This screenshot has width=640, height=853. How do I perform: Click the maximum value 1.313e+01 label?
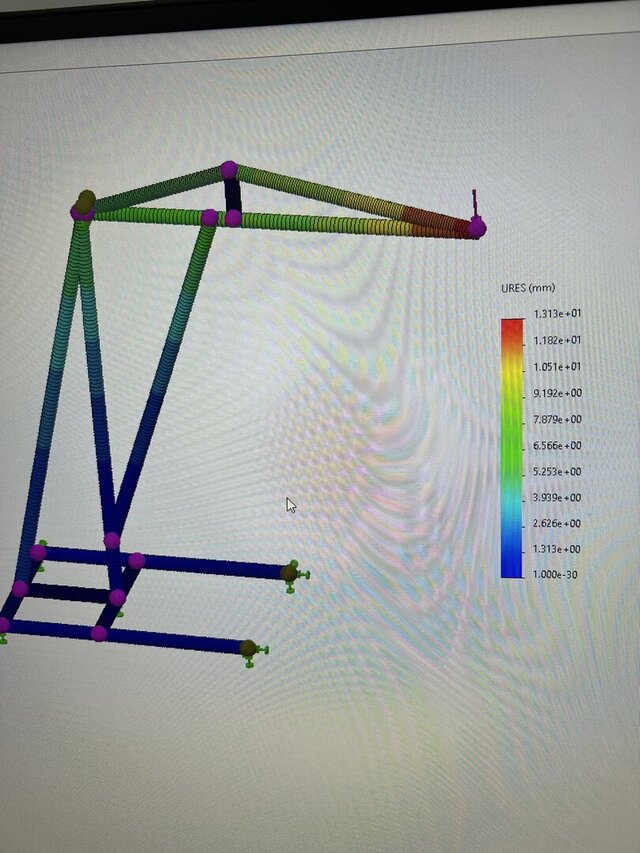tap(557, 313)
